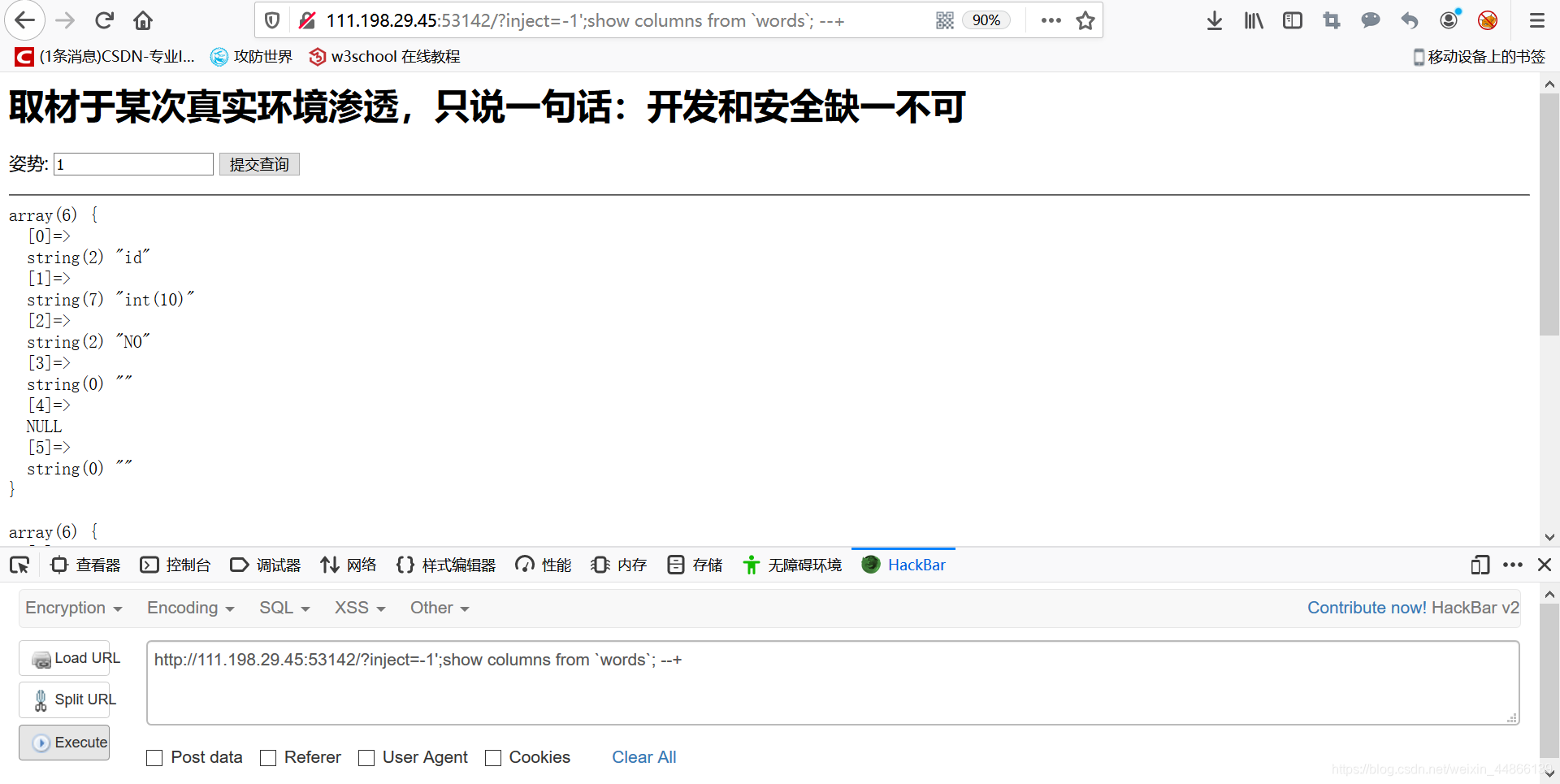This screenshot has height=784, width=1560.
Task: Click the Split URL button
Action: pos(64,700)
